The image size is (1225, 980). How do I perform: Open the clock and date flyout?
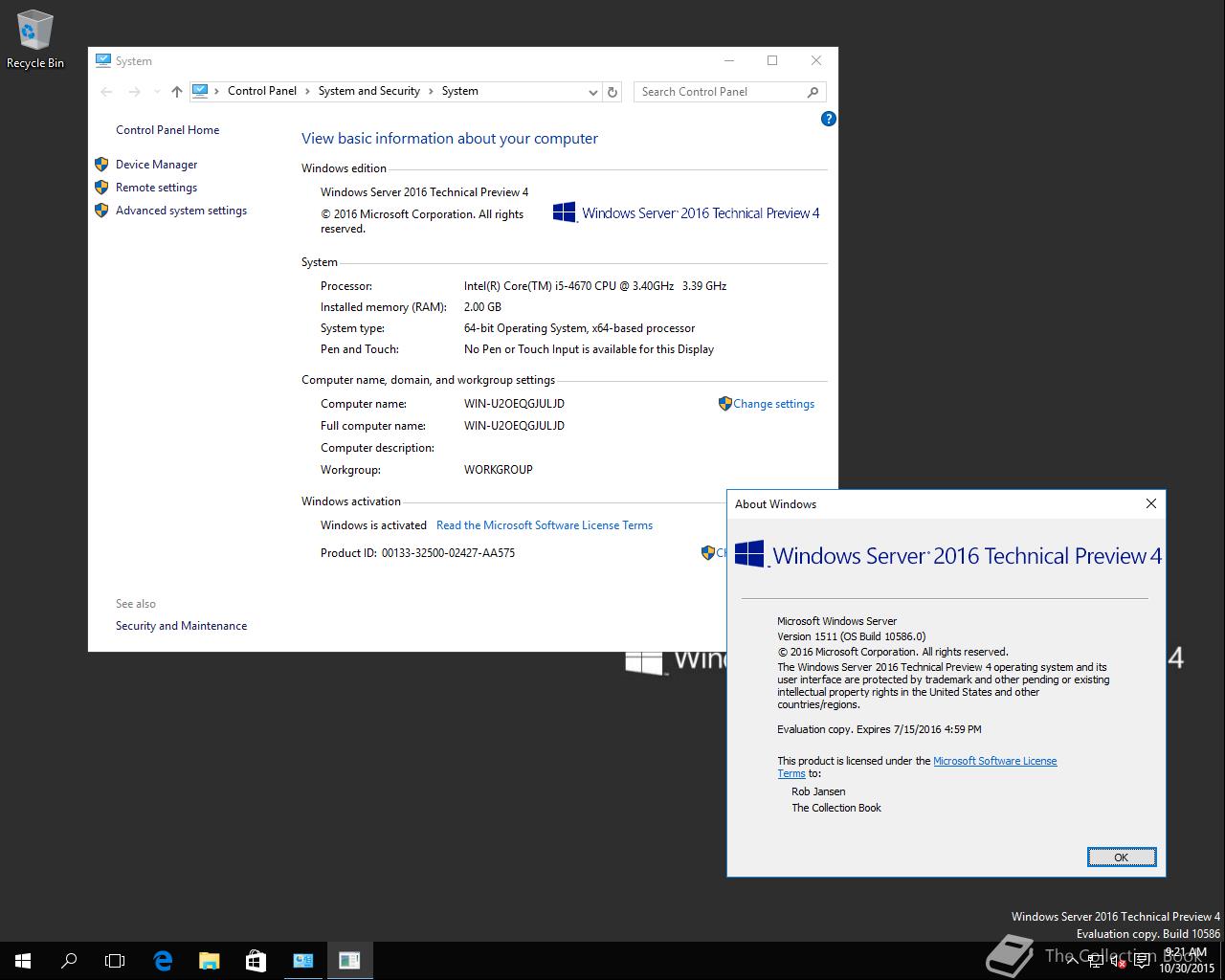pos(1186,960)
